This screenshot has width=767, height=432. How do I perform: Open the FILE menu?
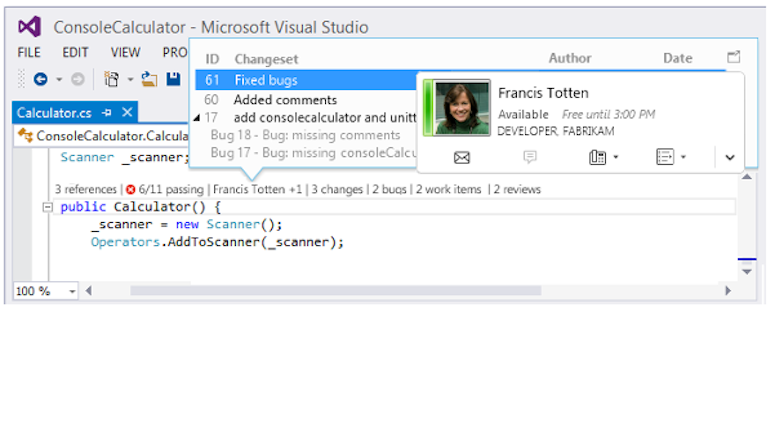tap(29, 52)
